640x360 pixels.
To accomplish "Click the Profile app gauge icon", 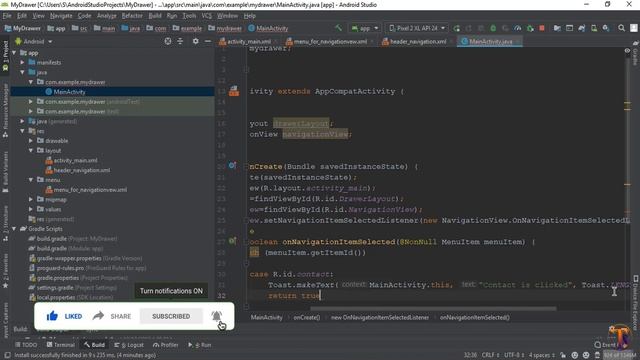I will click(x=518, y=28).
